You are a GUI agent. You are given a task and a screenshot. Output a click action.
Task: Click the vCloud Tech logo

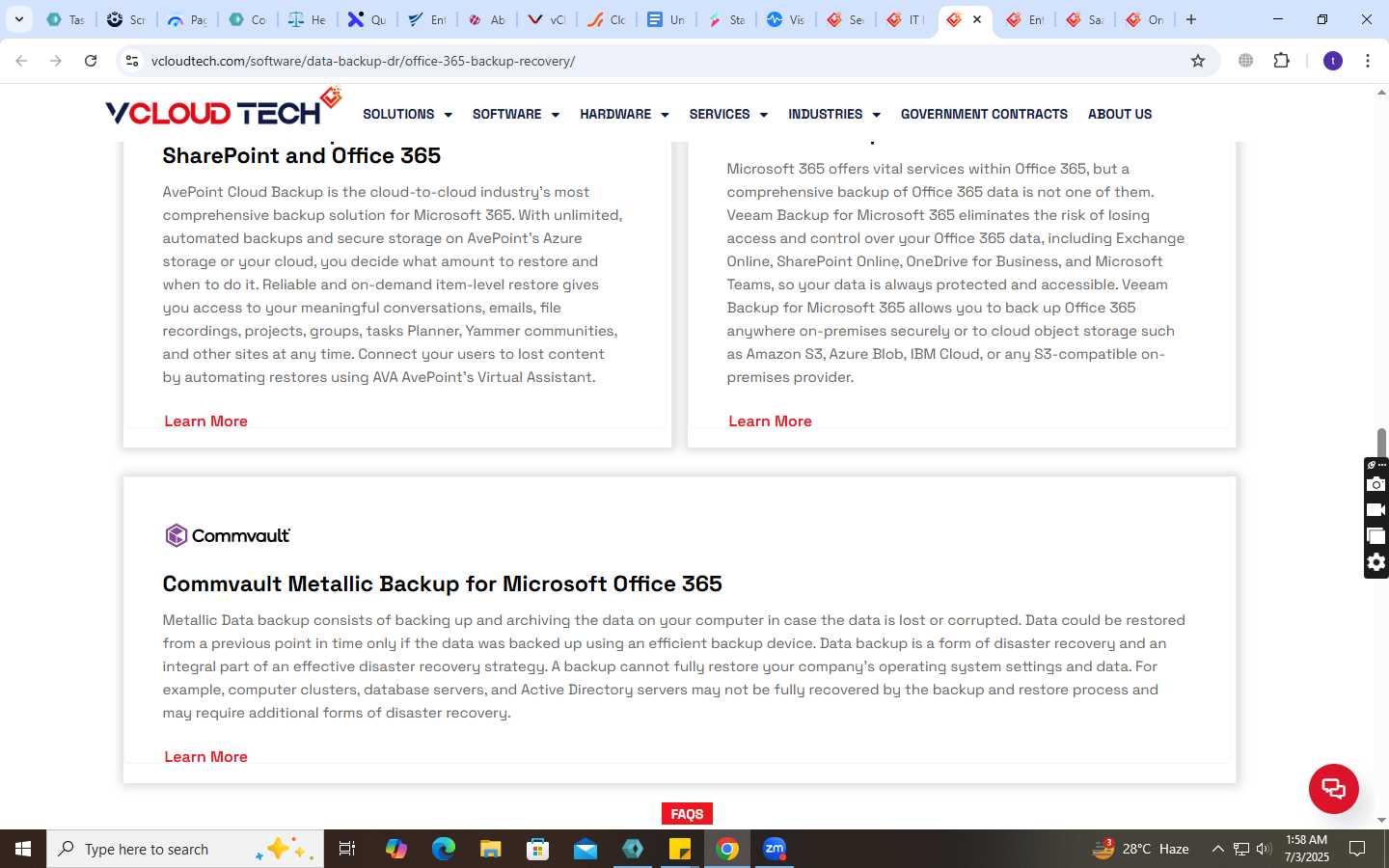pos(224,108)
